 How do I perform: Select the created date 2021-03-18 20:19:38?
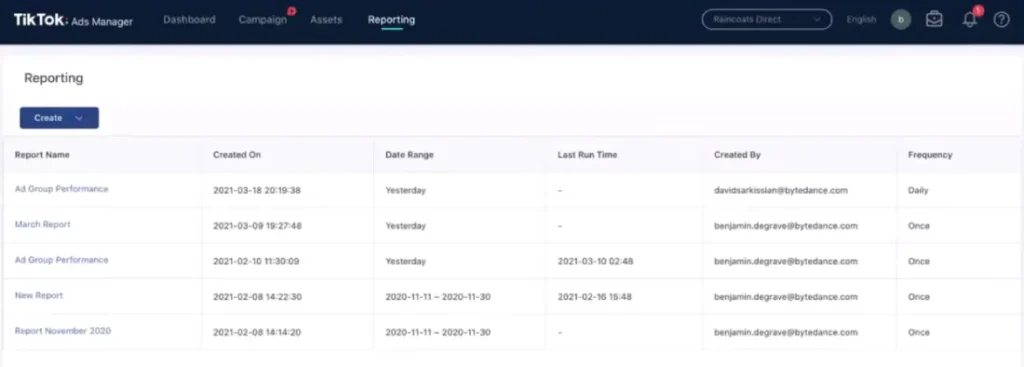tap(257, 191)
